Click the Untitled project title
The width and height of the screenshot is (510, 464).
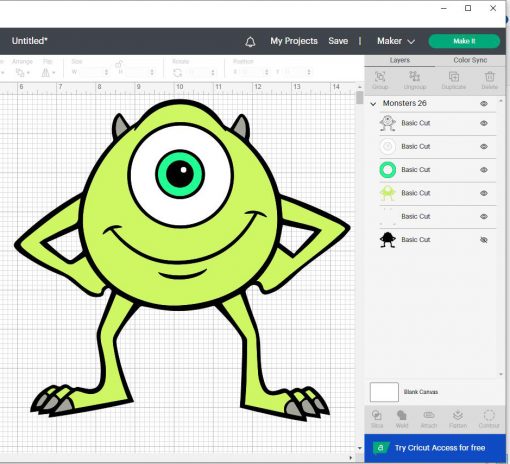[x=29, y=41]
